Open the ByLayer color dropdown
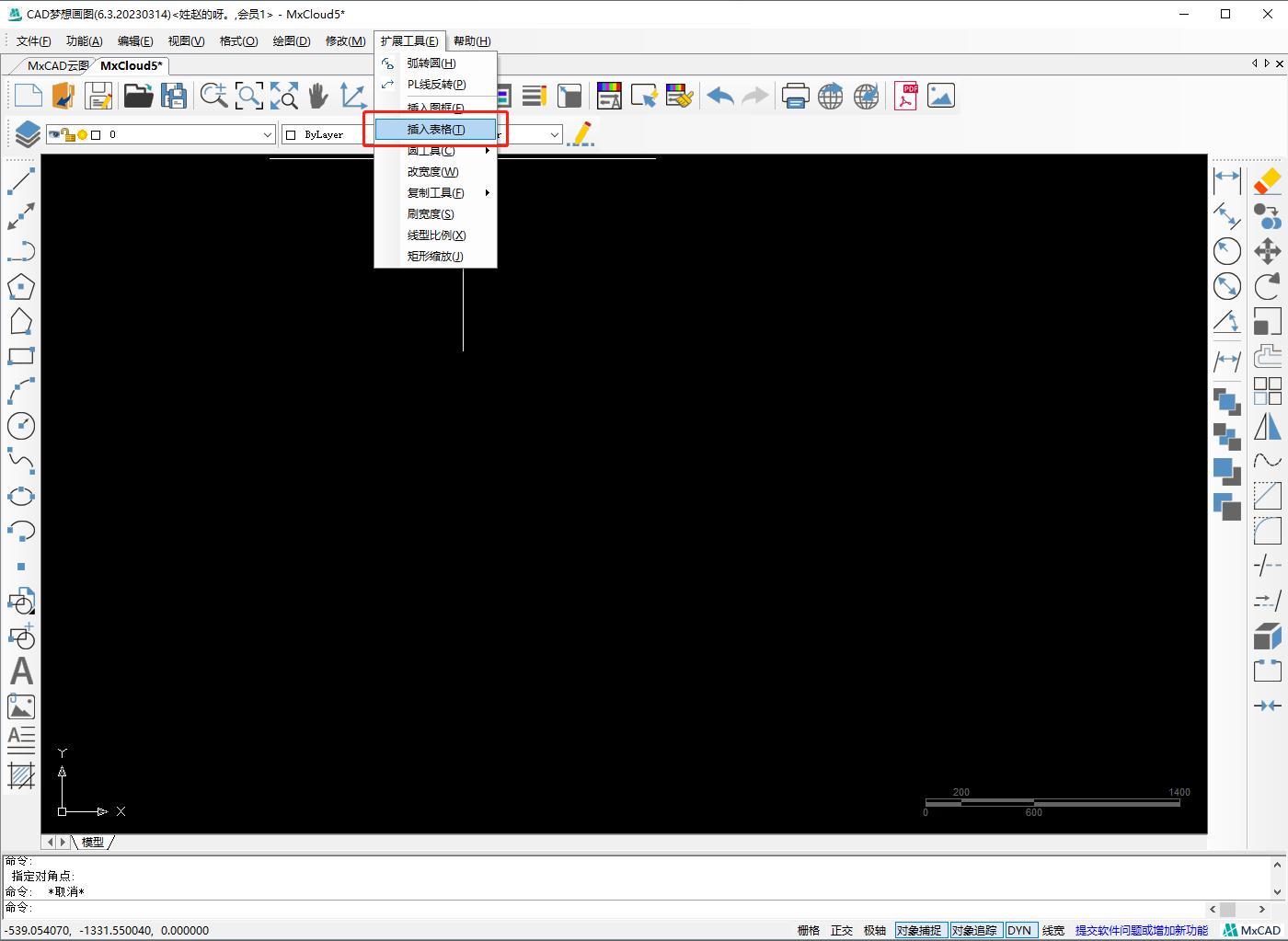Image resolution: width=1288 pixels, height=941 pixels. click(327, 134)
